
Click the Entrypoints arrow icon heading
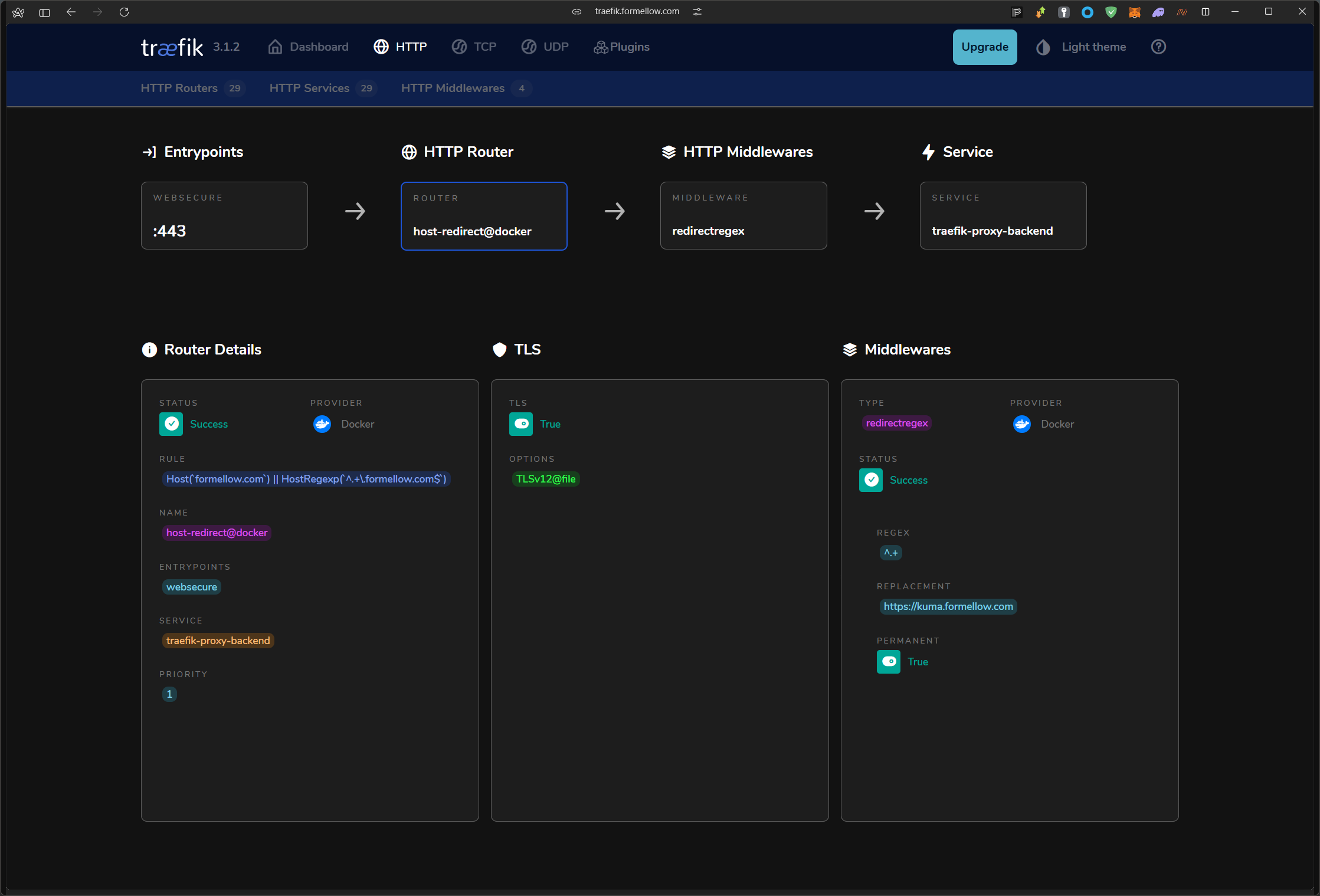pyautogui.click(x=149, y=152)
